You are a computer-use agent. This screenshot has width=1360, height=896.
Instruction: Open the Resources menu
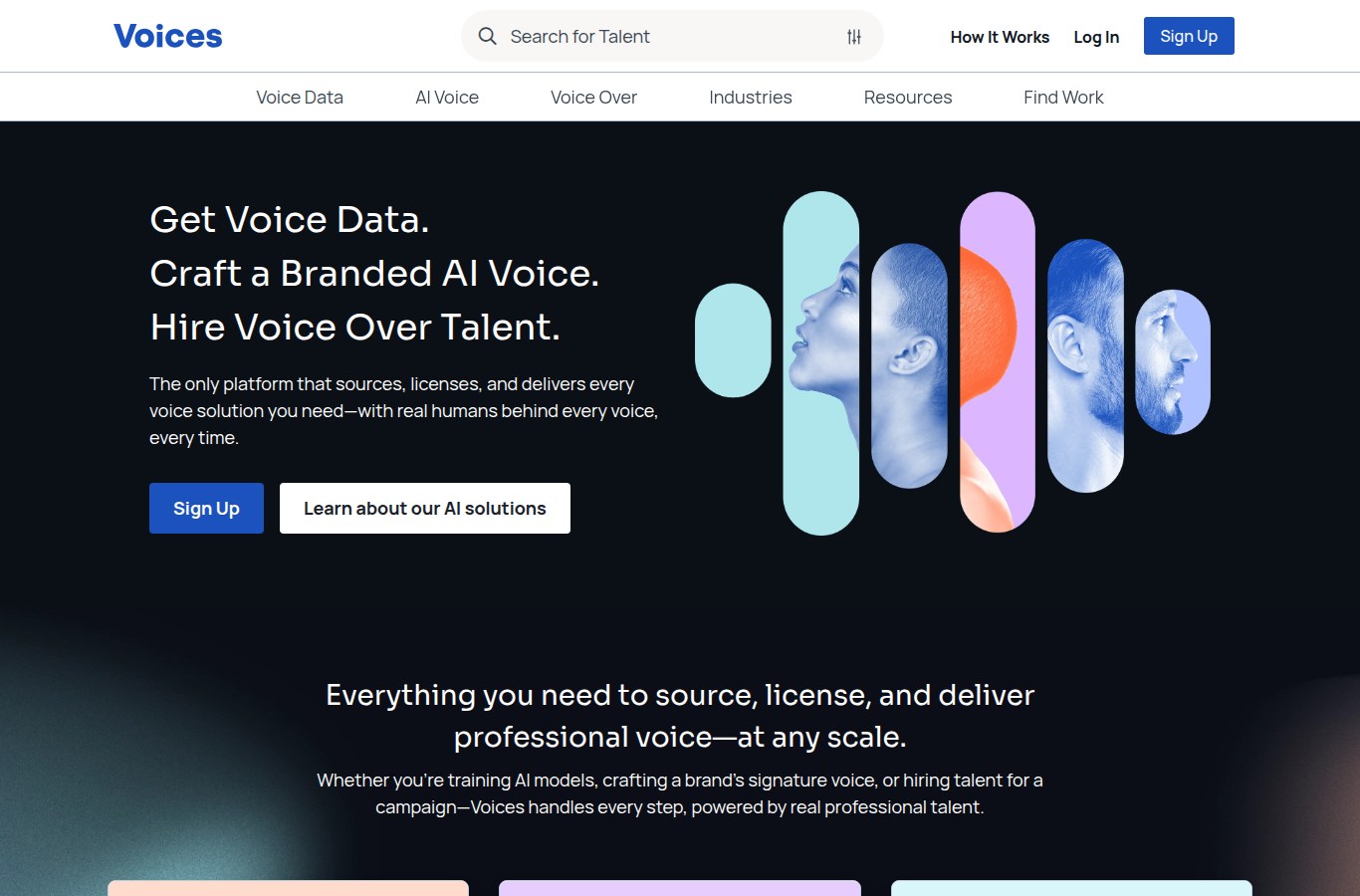(908, 98)
